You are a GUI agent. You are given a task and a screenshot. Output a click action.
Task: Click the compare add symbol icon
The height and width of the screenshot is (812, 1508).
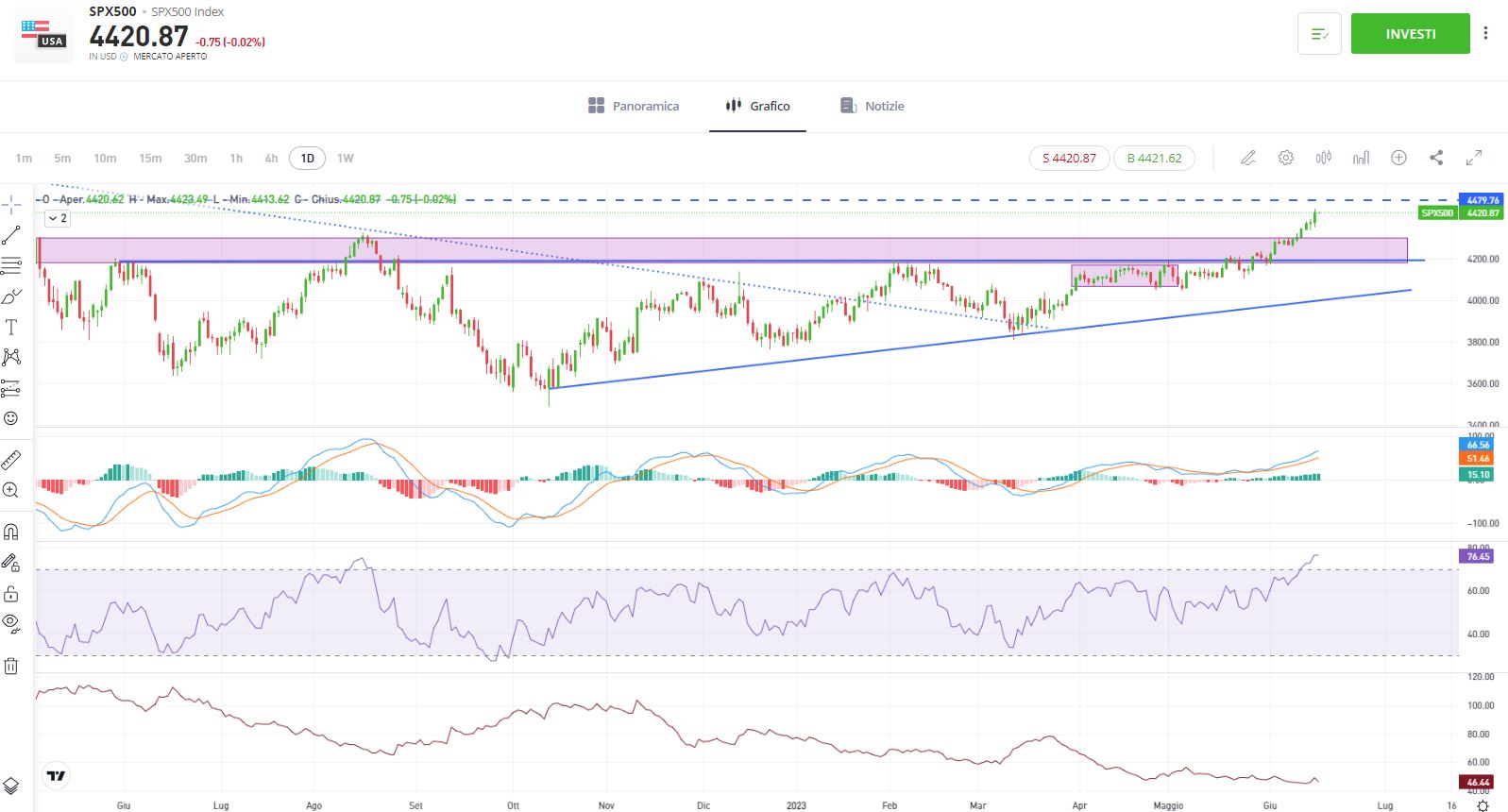click(x=1398, y=158)
